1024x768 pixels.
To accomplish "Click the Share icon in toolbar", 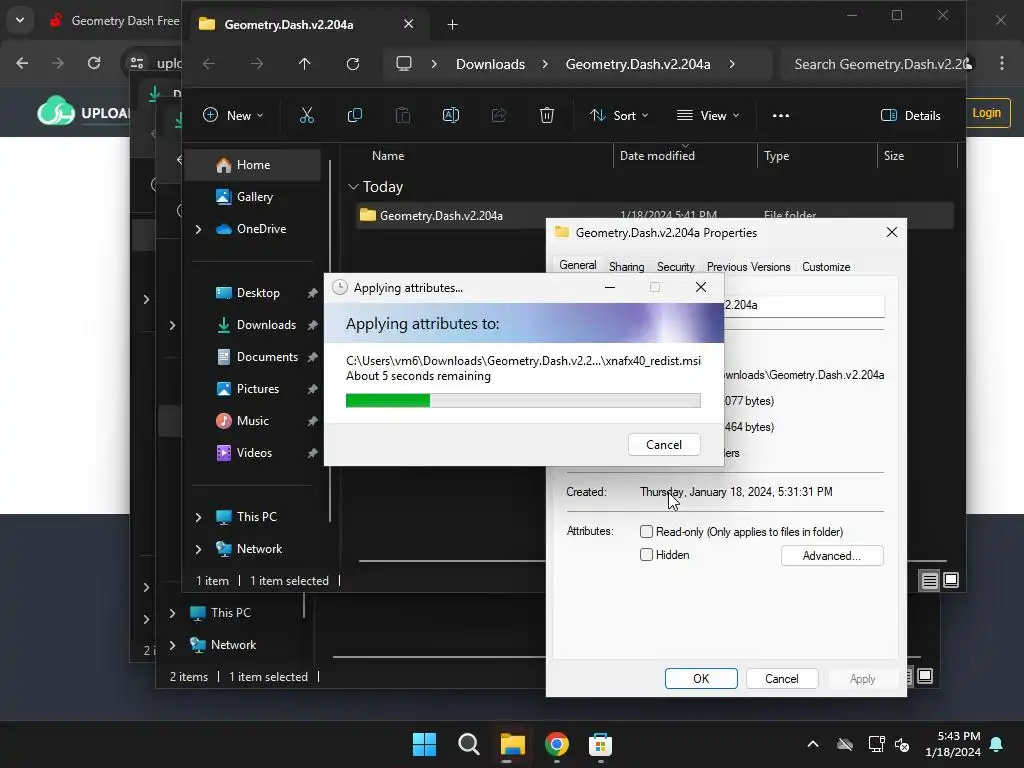I will click(x=499, y=116).
